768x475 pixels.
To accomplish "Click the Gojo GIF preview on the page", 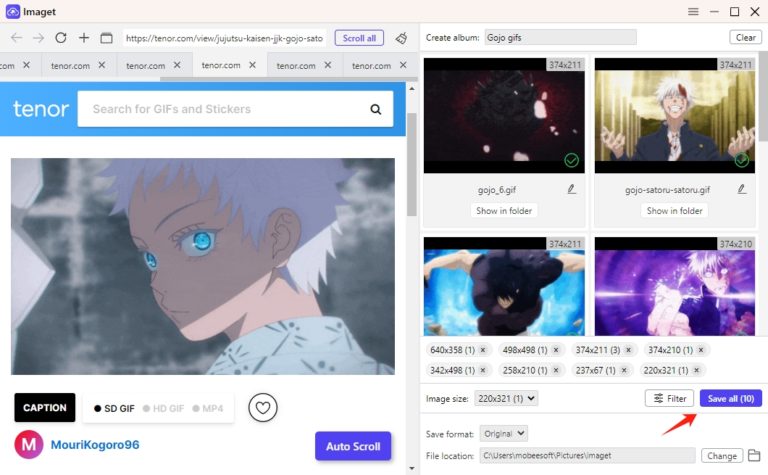I will point(203,266).
